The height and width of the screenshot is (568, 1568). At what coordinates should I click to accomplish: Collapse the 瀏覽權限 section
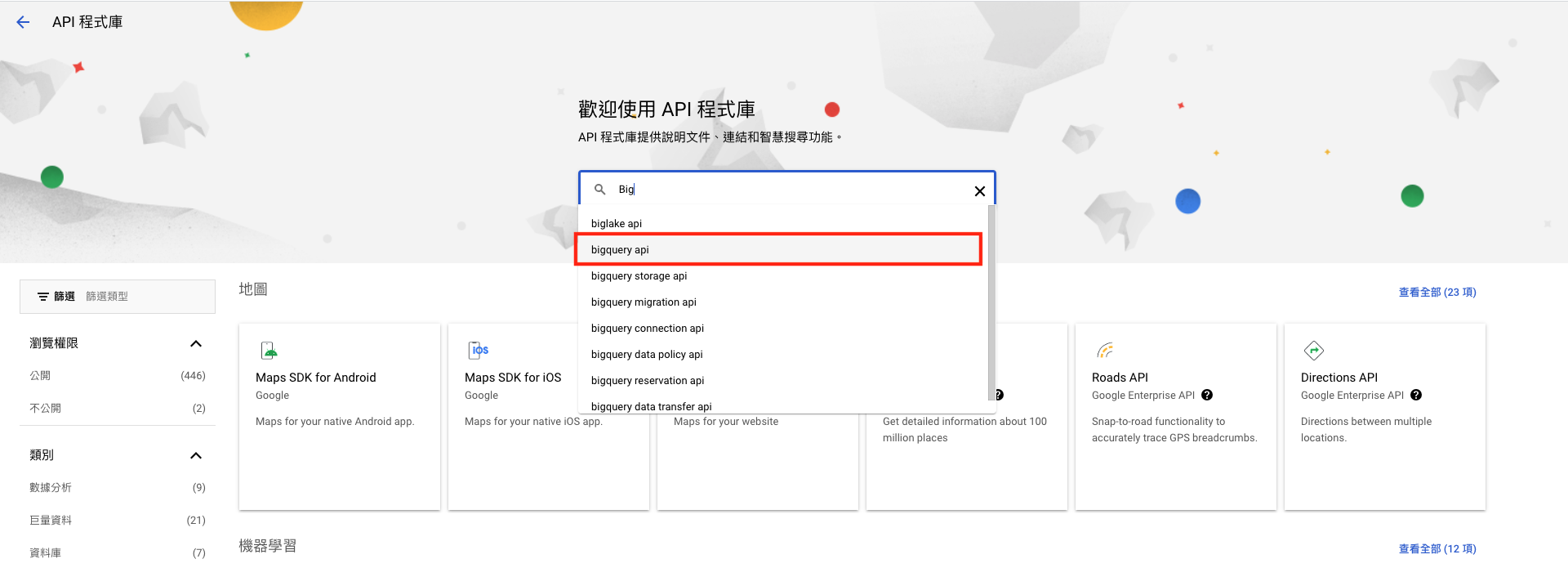click(196, 343)
